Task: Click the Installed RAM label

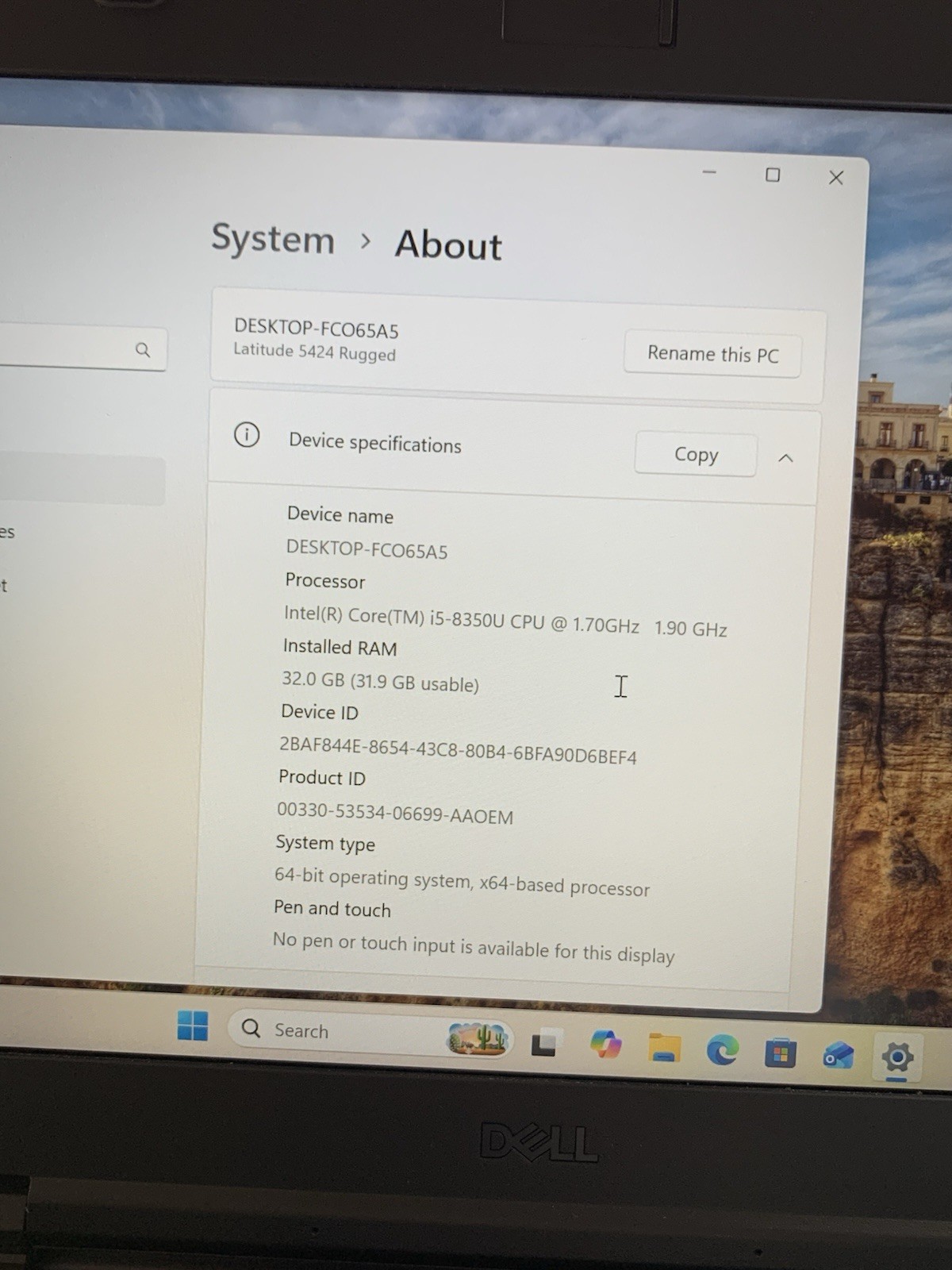Action: [x=340, y=647]
